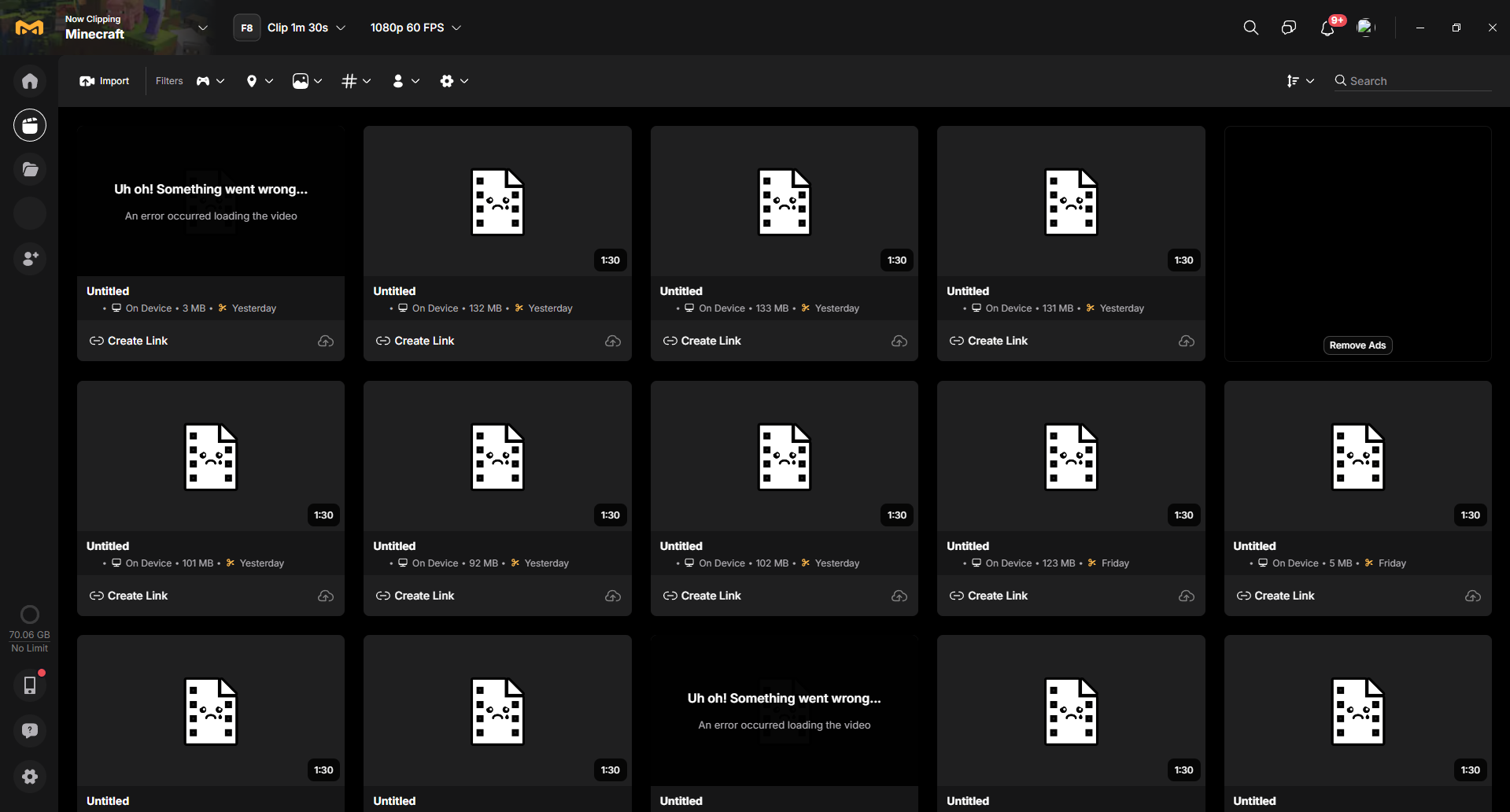This screenshot has width=1510, height=812.
Task: Open the add friends sidebar icon
Action: tap(30, 258)
